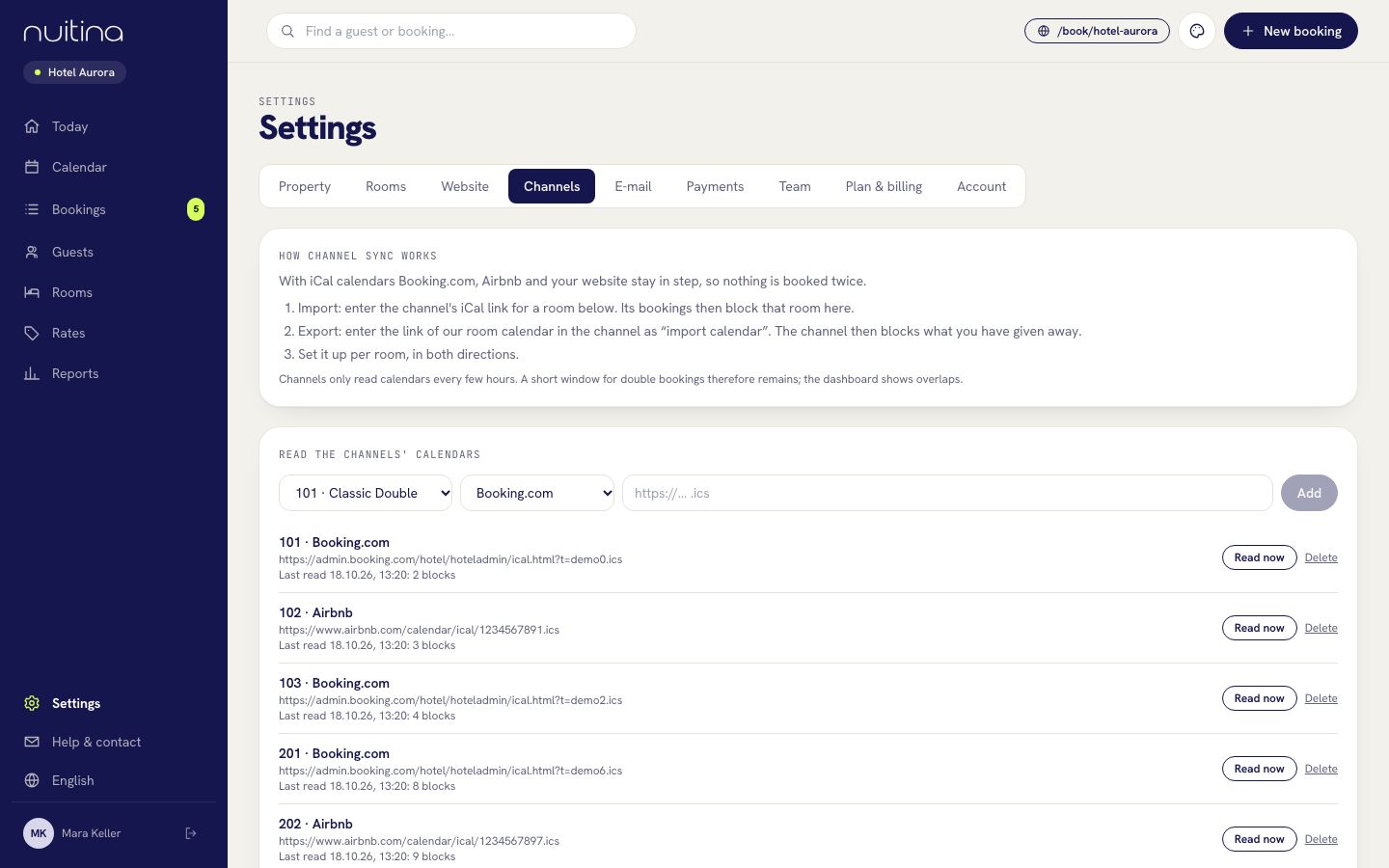Click the New booking button
Screen dimensions: 1389x868
tap(1291, 31)
